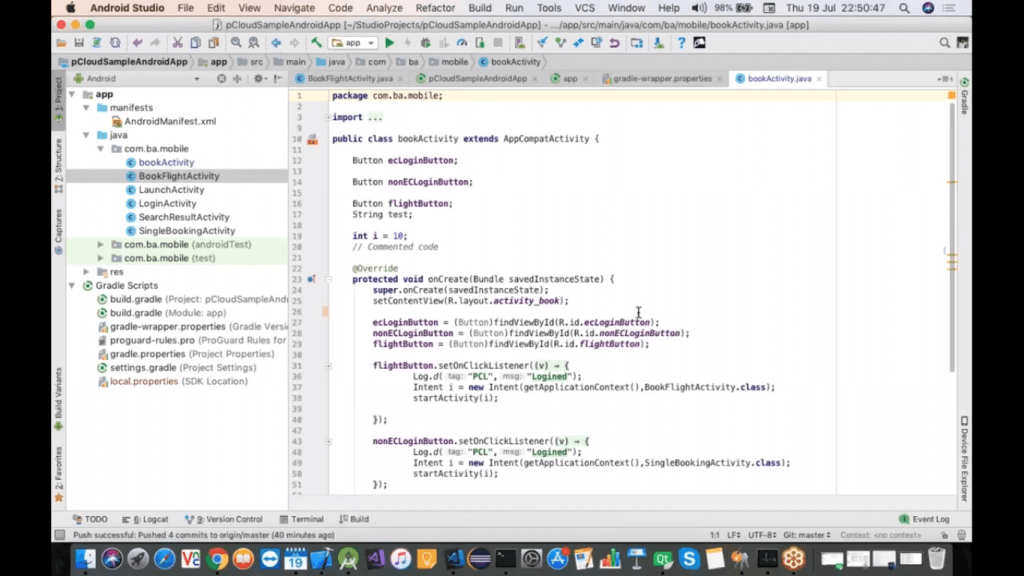Collapse the Gradle Scripts tree node
The image size is (1024, 576).
point(73,286)
